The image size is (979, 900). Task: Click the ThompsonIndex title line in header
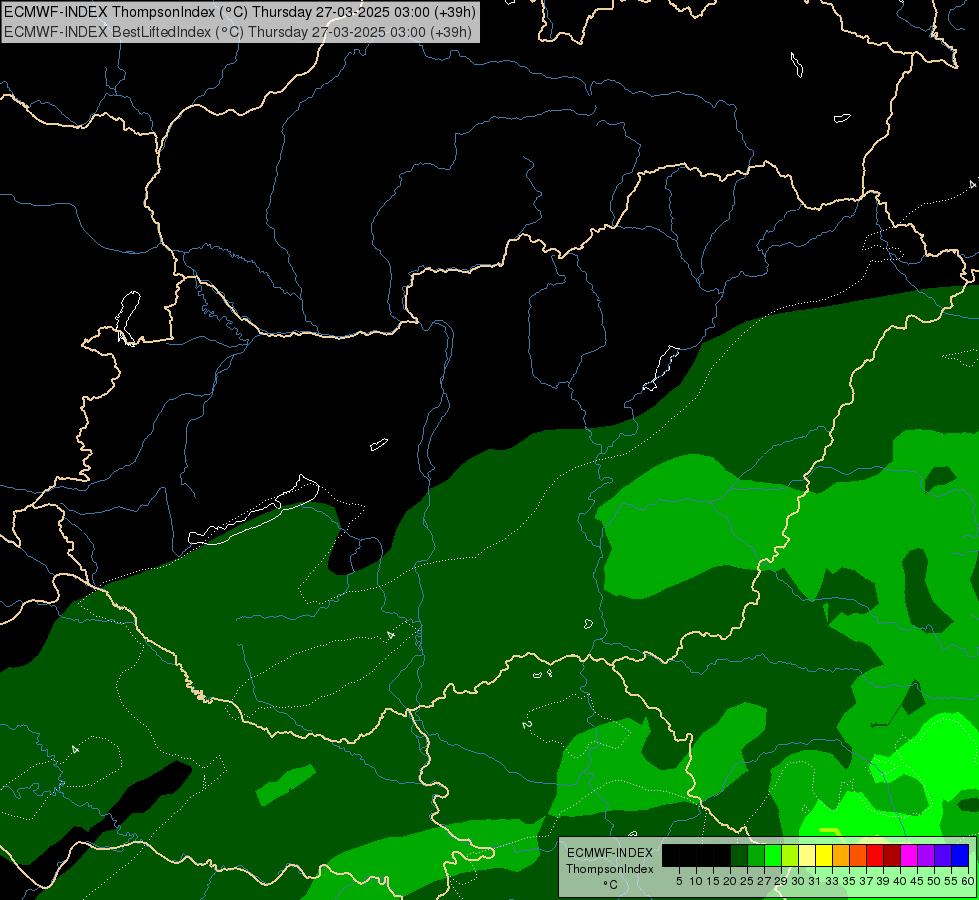click(x=240, y=11)
